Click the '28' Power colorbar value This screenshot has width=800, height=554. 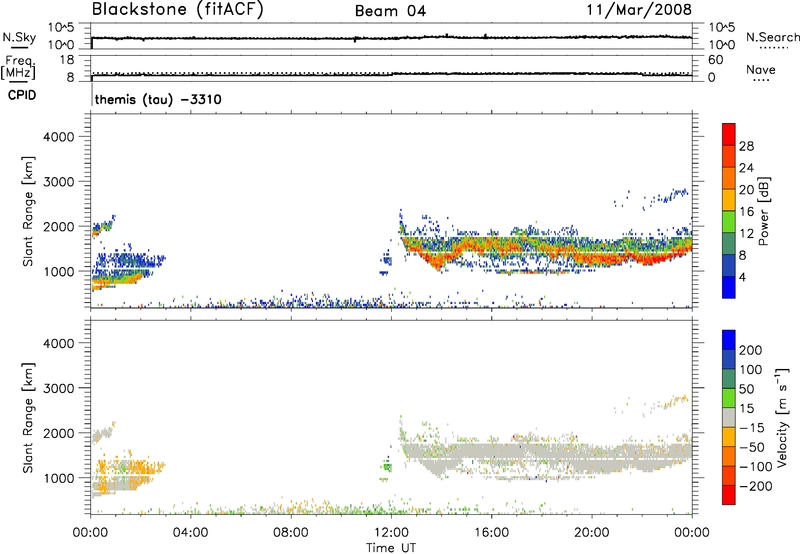(x=746, y=146)
